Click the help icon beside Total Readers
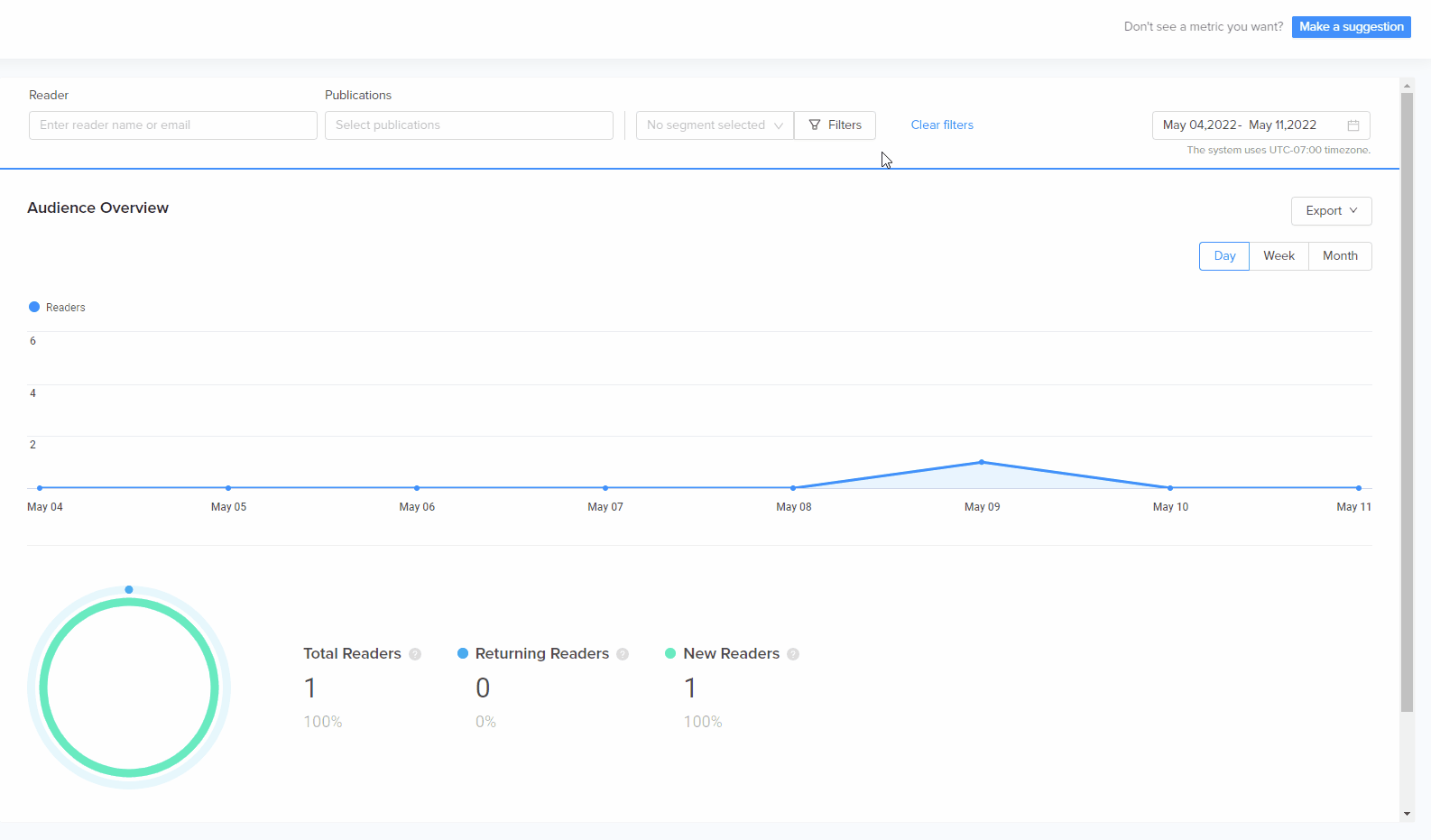 (415, 654)
